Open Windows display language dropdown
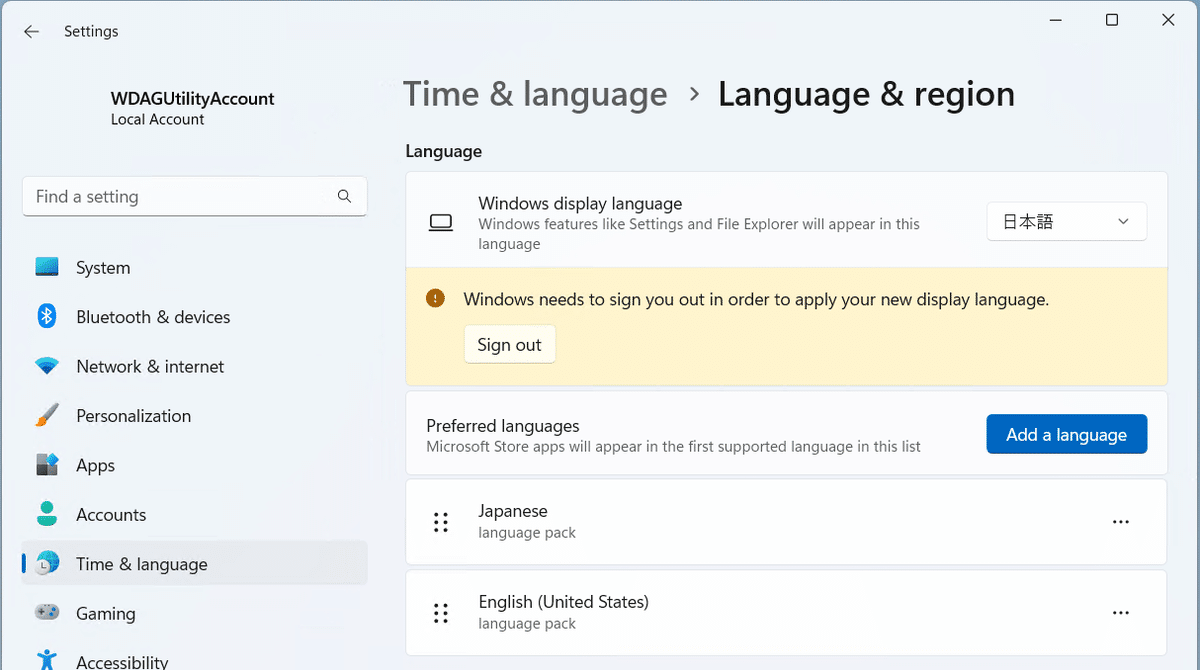 (1066, 222)
